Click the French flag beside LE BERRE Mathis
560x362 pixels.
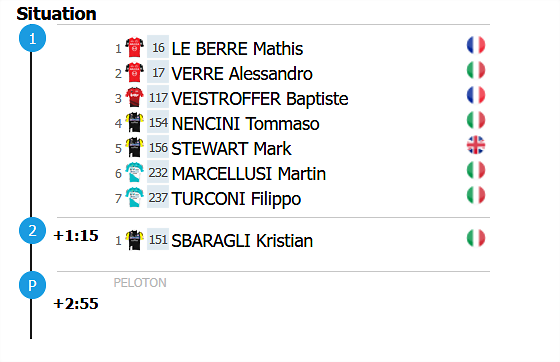(x=476, y=45)
